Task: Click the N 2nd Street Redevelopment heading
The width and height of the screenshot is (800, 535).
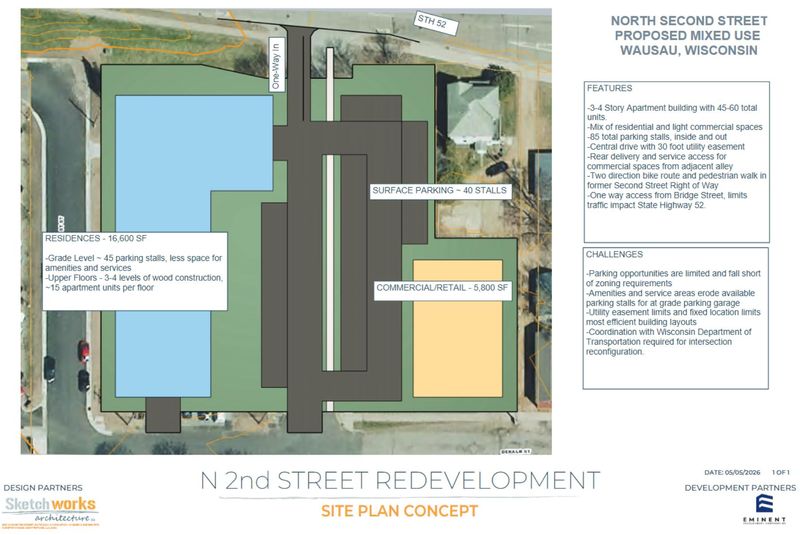Action: coord(400,480)
